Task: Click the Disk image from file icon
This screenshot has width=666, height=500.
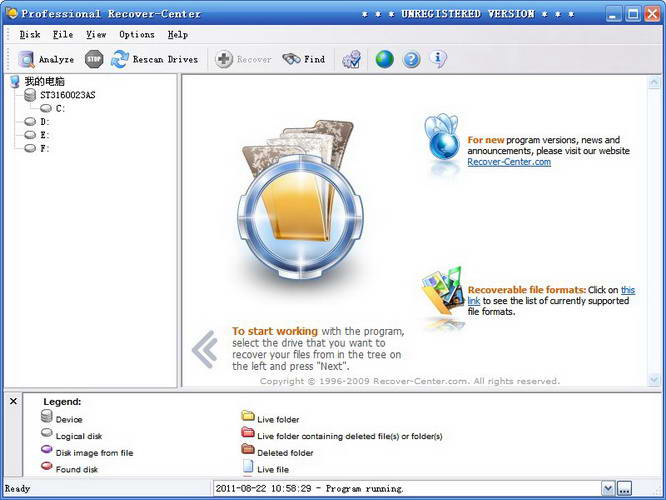Action: click(47, 449)
